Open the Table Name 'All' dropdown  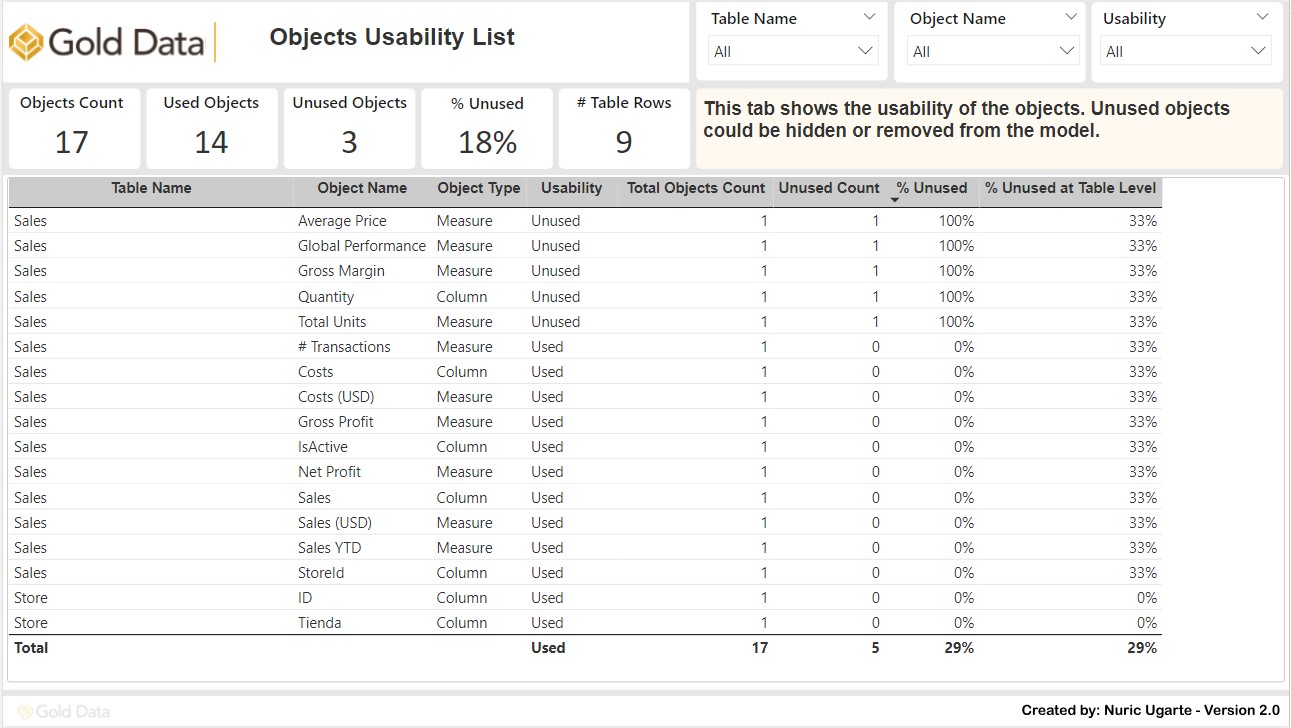point(793,51)
